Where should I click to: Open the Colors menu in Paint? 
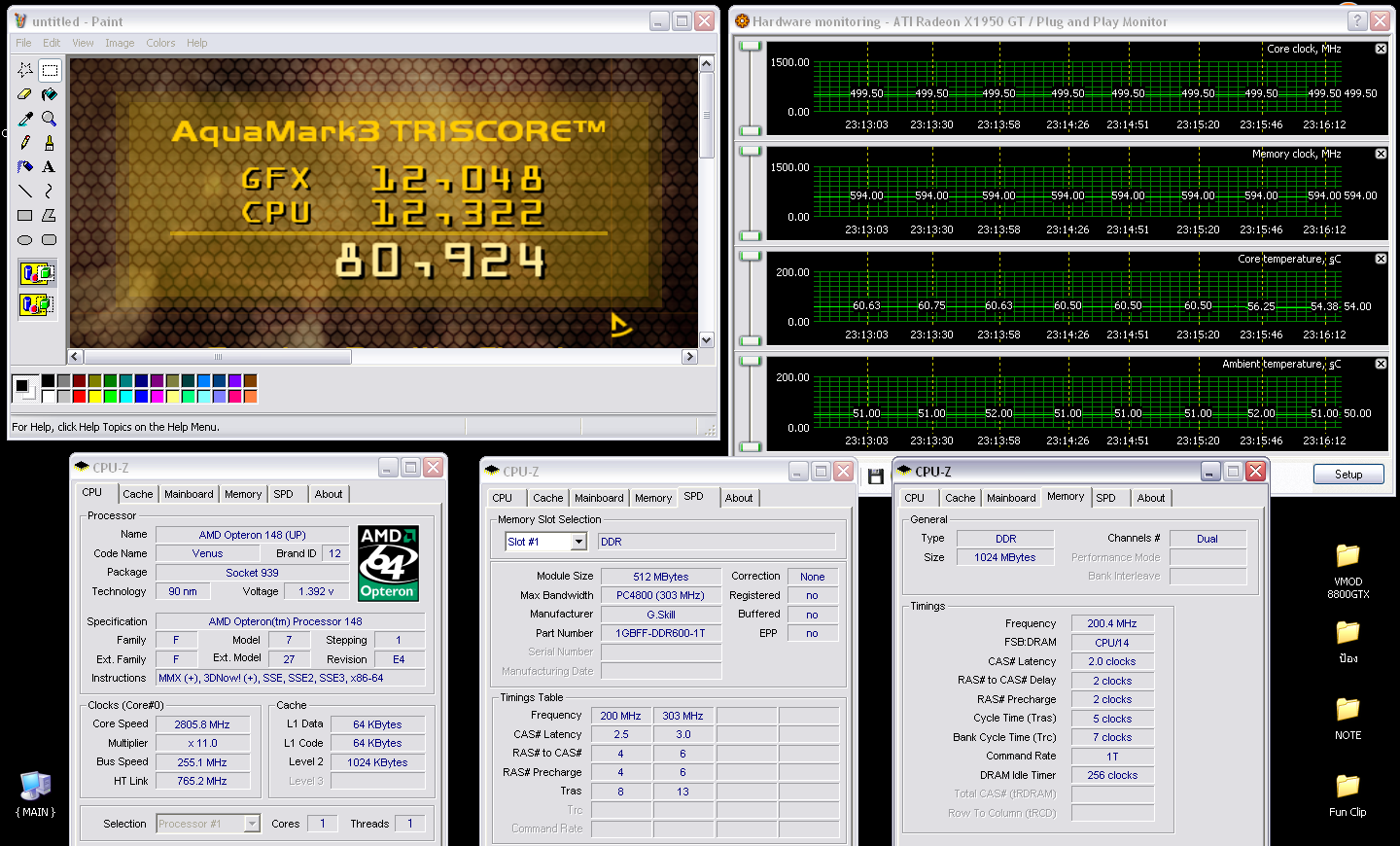(160, 43)
